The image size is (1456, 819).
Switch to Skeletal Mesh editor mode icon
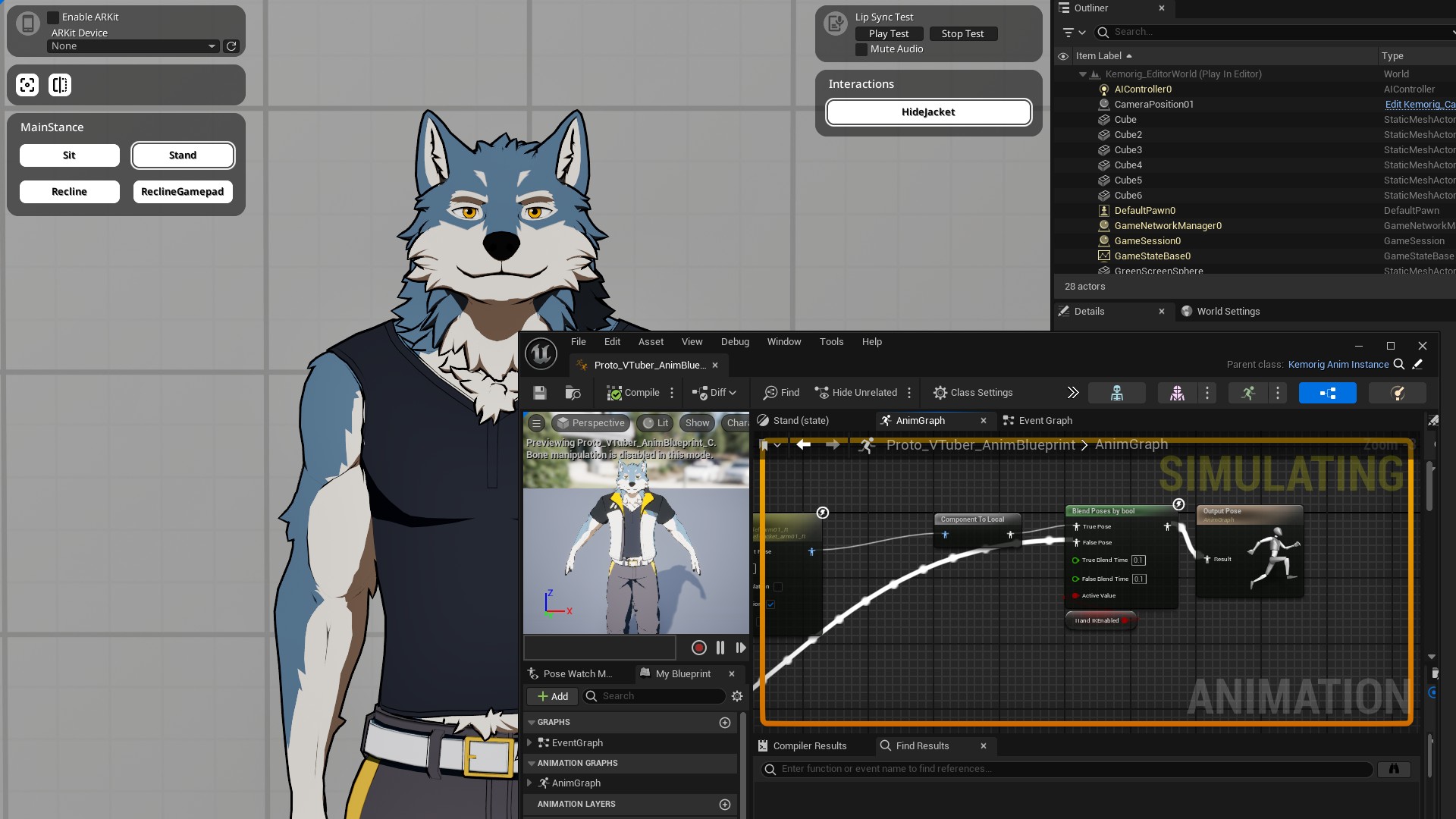point(1177,393)
